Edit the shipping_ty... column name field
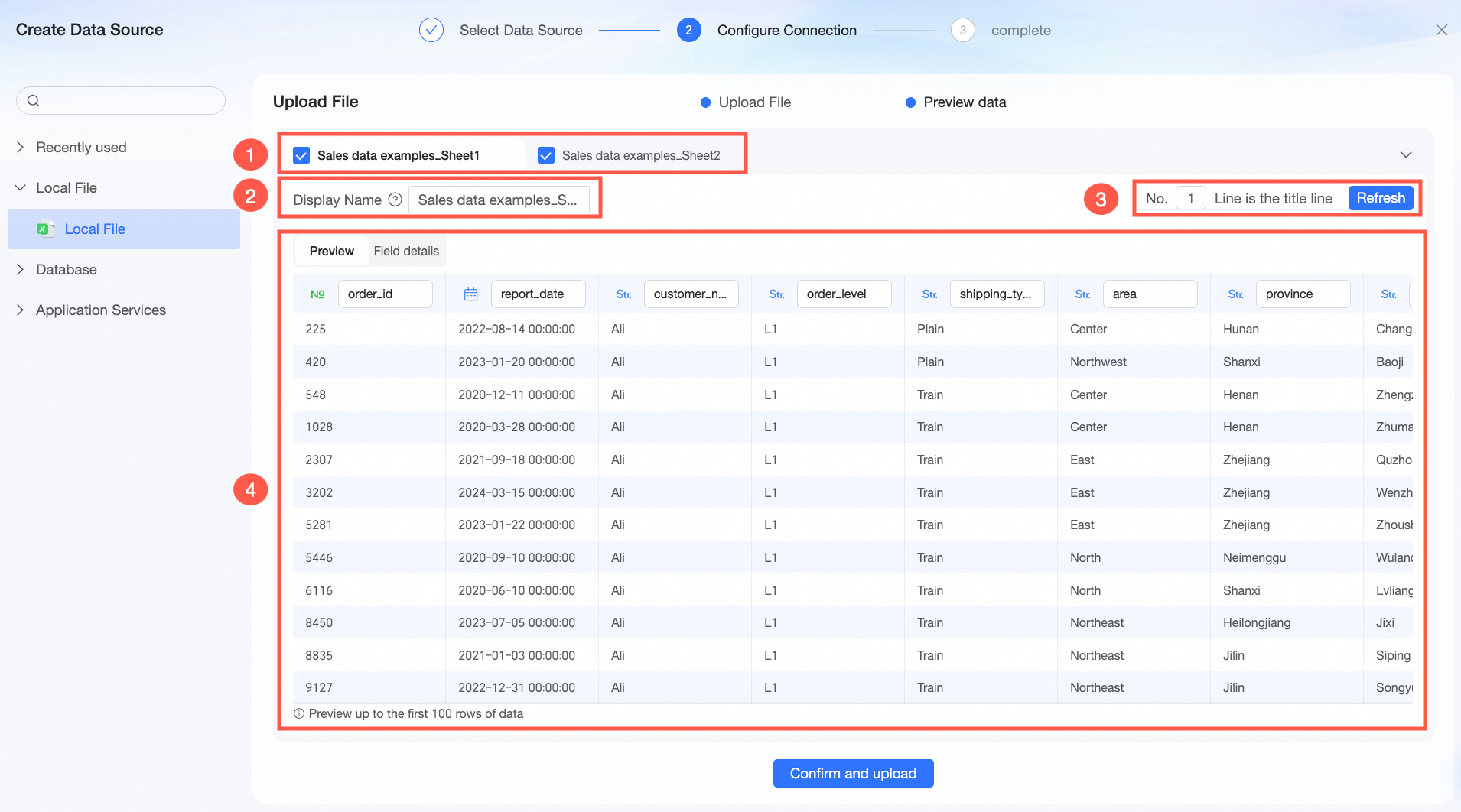The image size is (1461, 812). [997, 294]
